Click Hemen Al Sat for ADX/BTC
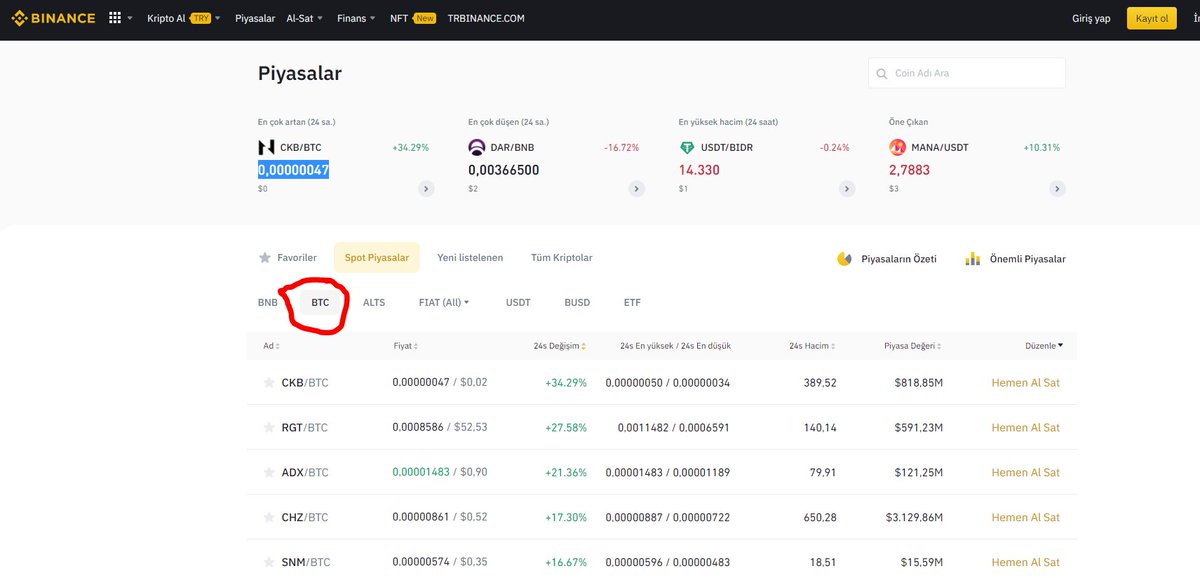This screenshot has width=1200, height=578. tap(1025, 473)
